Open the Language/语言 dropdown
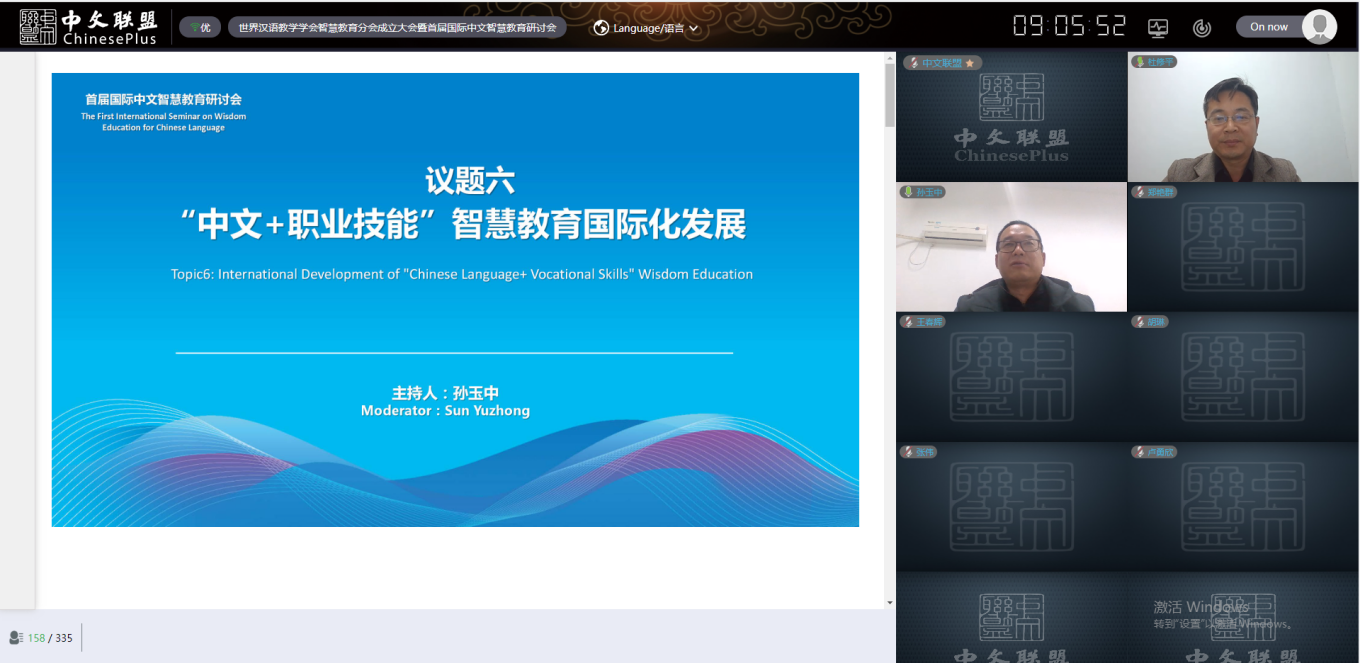This screenshot has width=1360, height=663. click(x=646, y=28)
